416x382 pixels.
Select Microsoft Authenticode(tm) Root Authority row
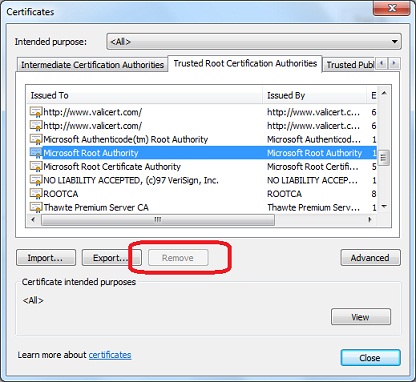coord(202,139)
